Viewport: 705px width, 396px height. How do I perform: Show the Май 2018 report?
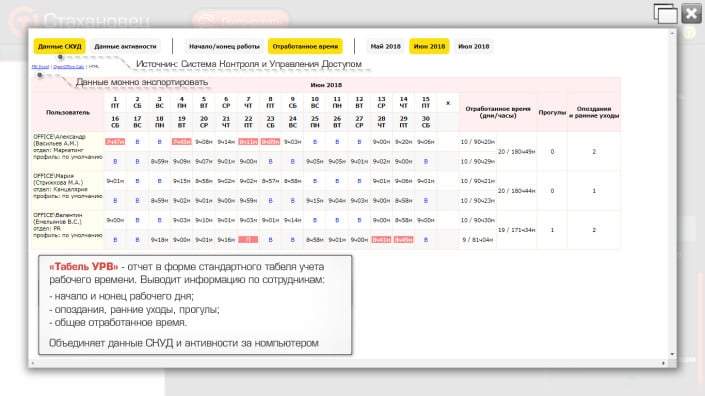click(x=385, y=46)
